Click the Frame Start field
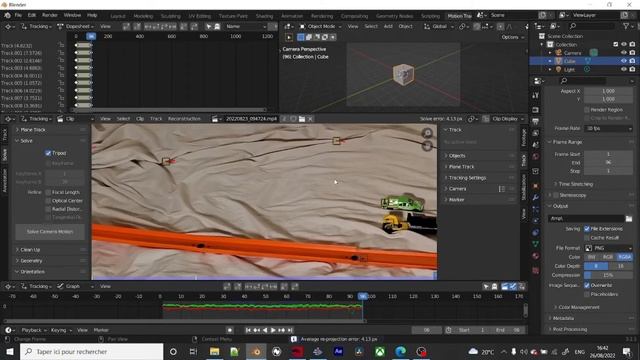Image resolution: width=640 pixels, height=360 pixels. 608,154
